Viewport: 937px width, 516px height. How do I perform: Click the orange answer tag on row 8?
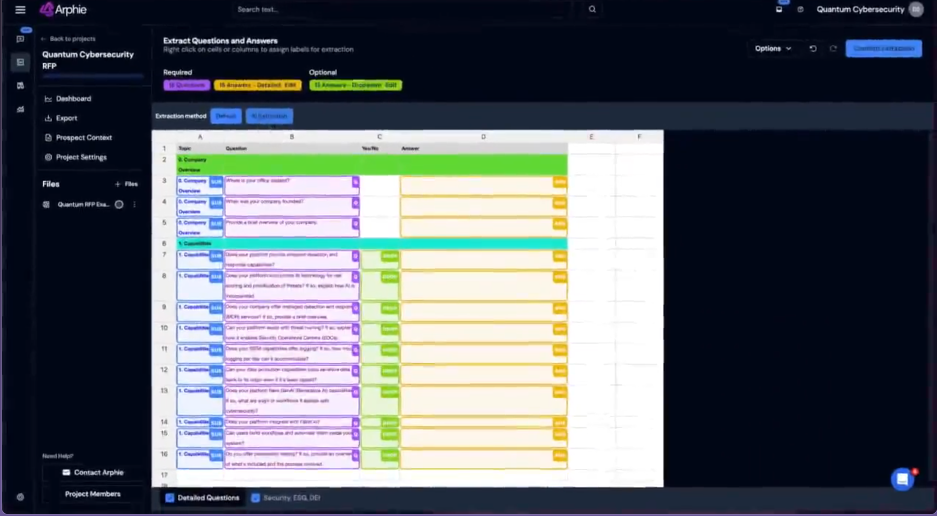click(559, 277)
